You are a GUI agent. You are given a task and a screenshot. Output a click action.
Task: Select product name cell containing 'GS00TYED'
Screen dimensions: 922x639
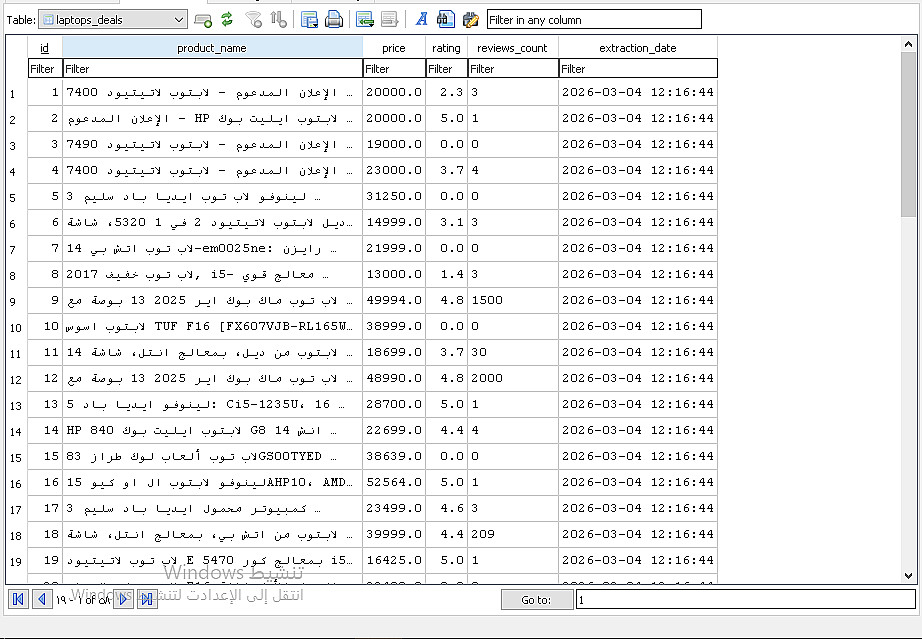[x=212, y=456]
